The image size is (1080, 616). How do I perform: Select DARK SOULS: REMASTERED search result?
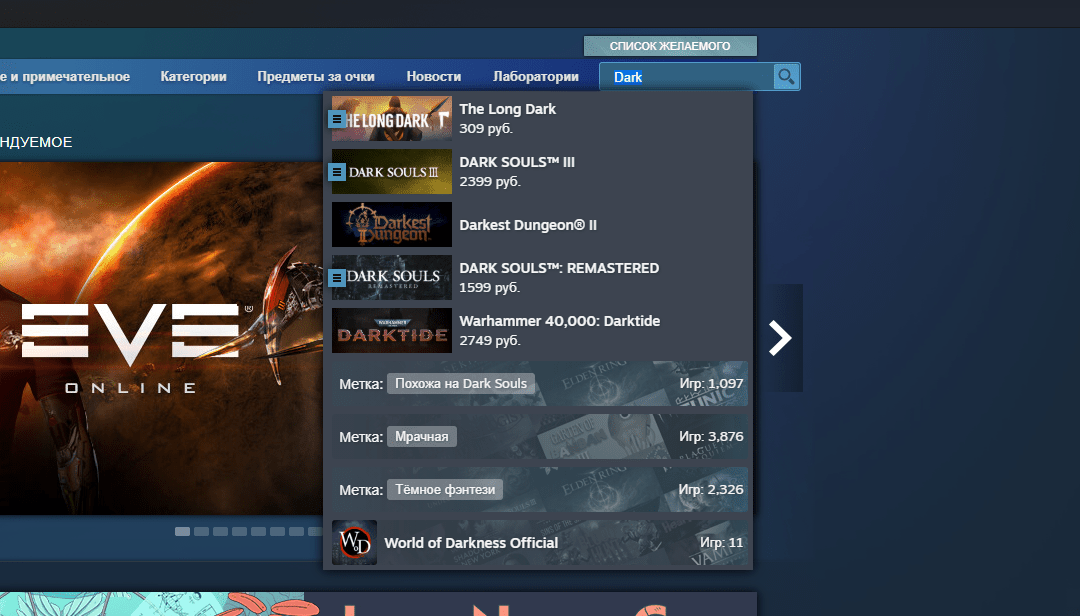pyautogui.click(x=540, y=278)
